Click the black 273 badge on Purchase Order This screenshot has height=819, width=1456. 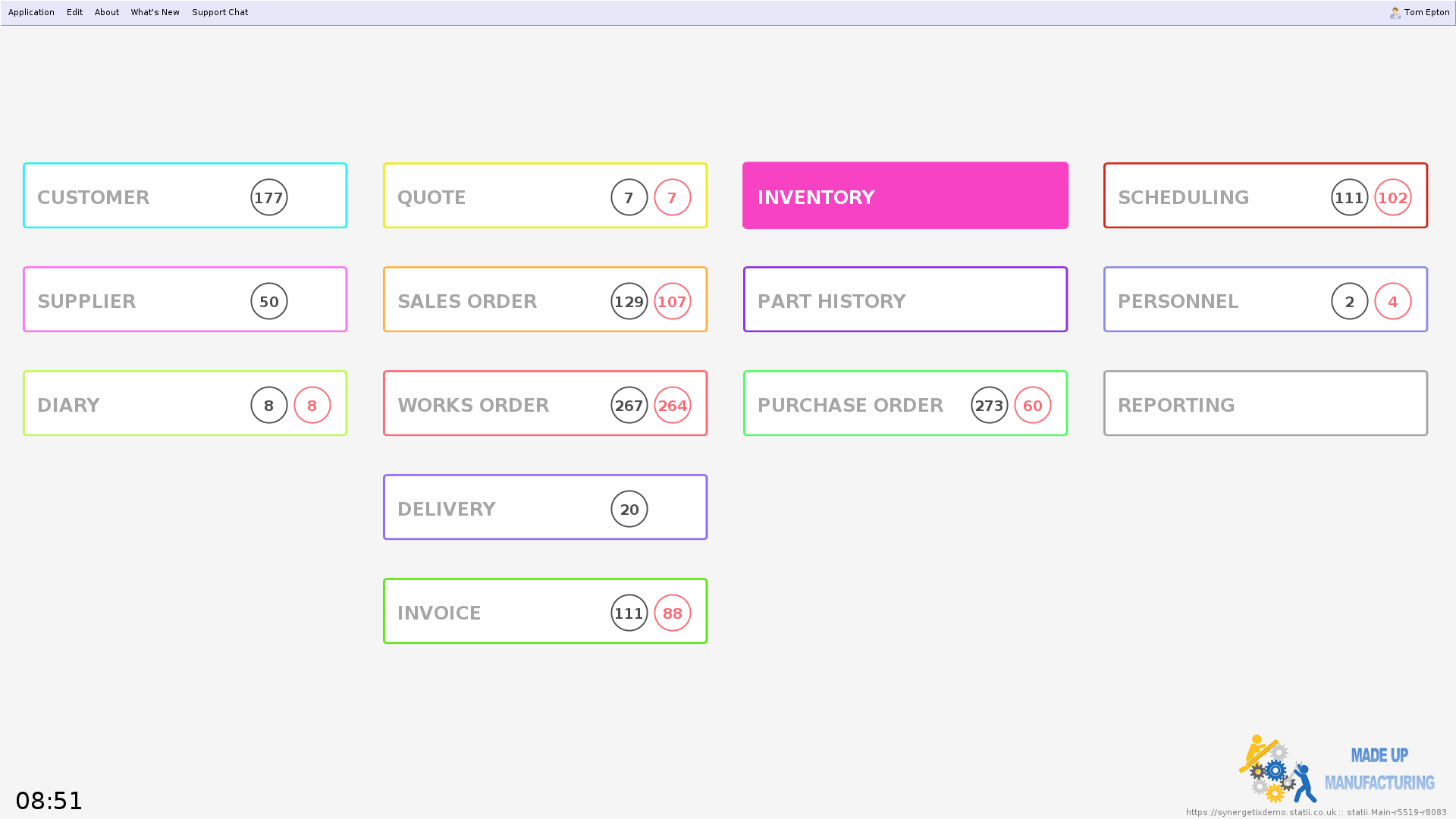(989, 405)
